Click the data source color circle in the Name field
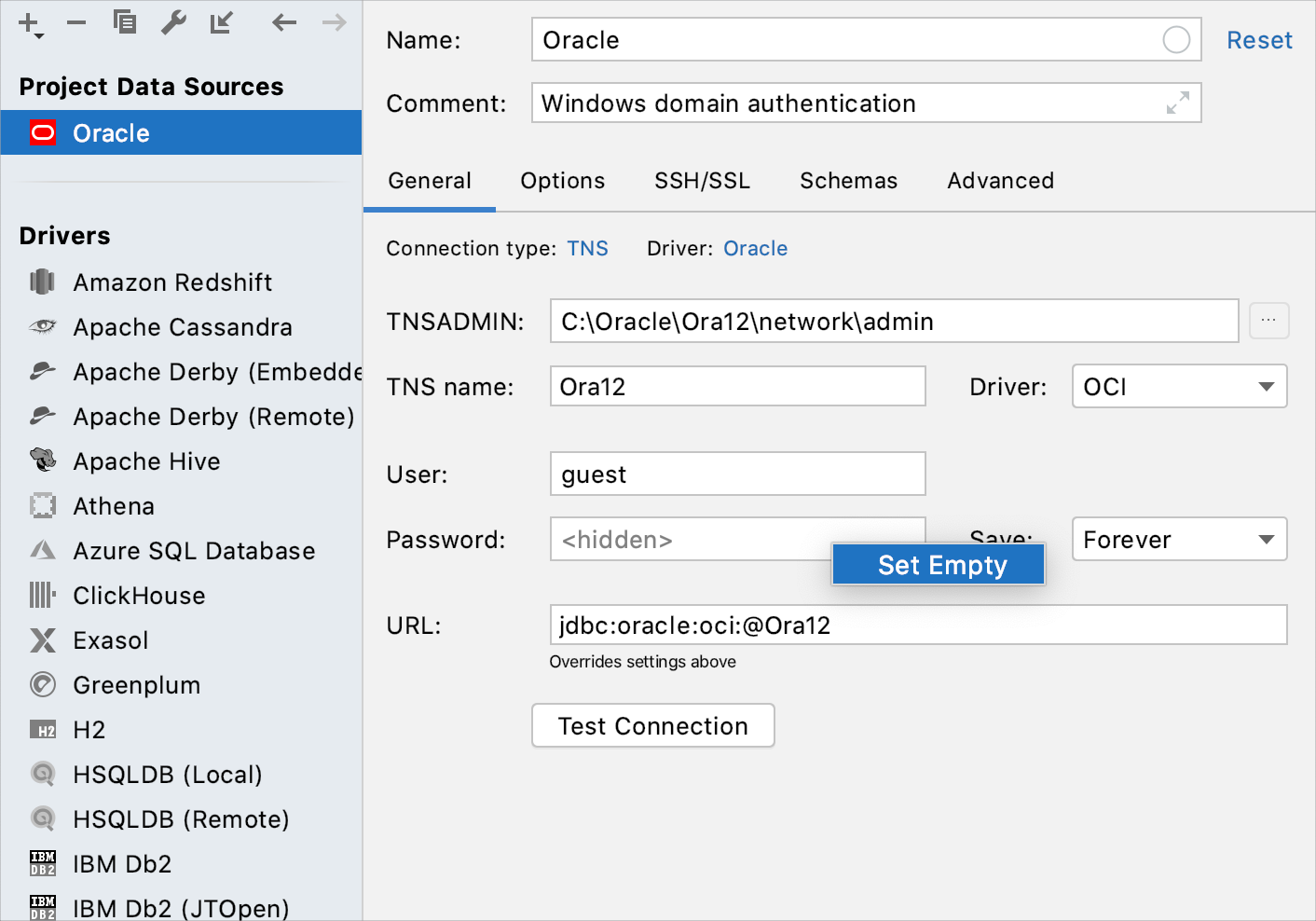 click(1176, 40)
